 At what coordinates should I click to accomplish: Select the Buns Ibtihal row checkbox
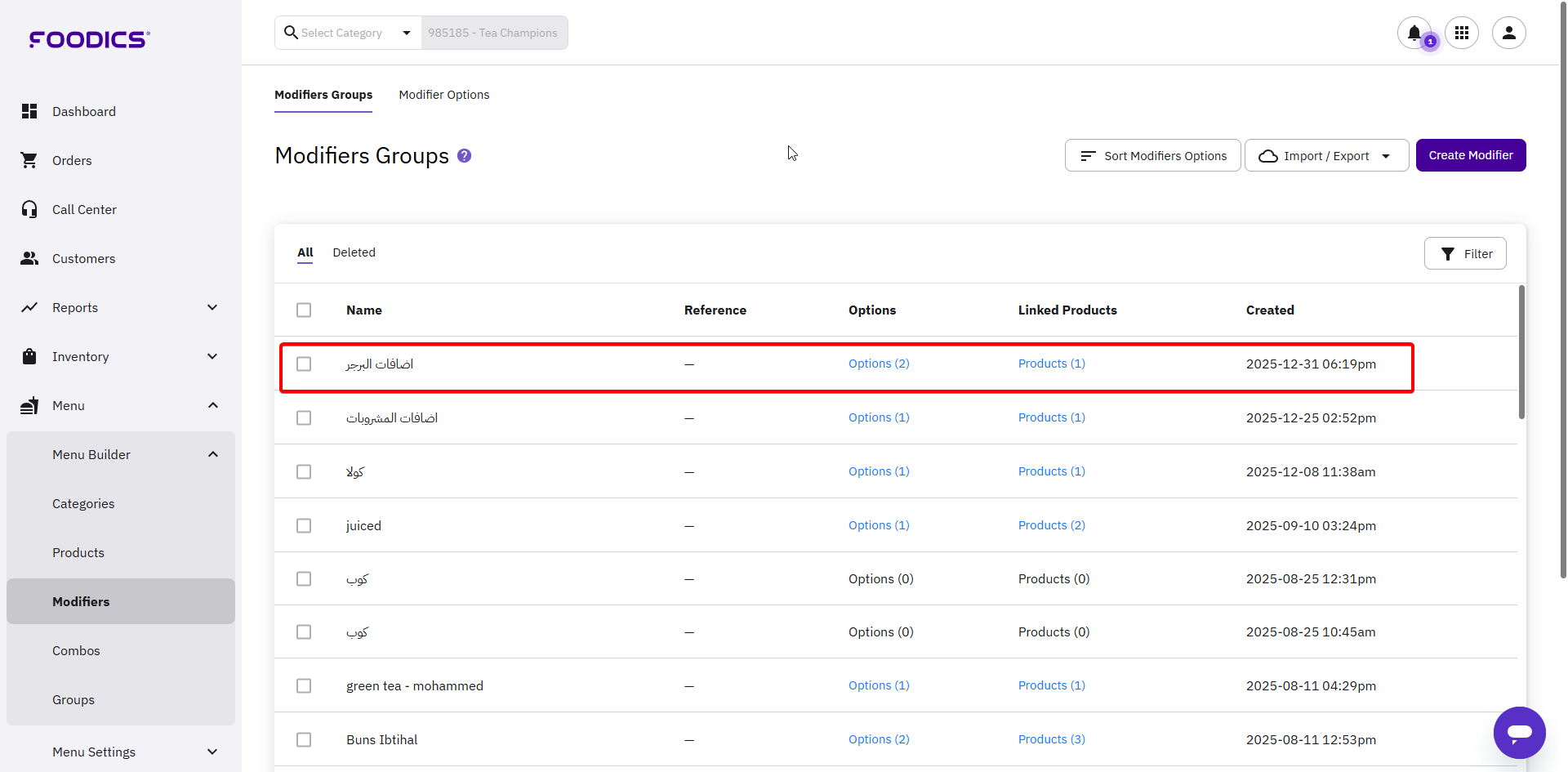point(304,739)
